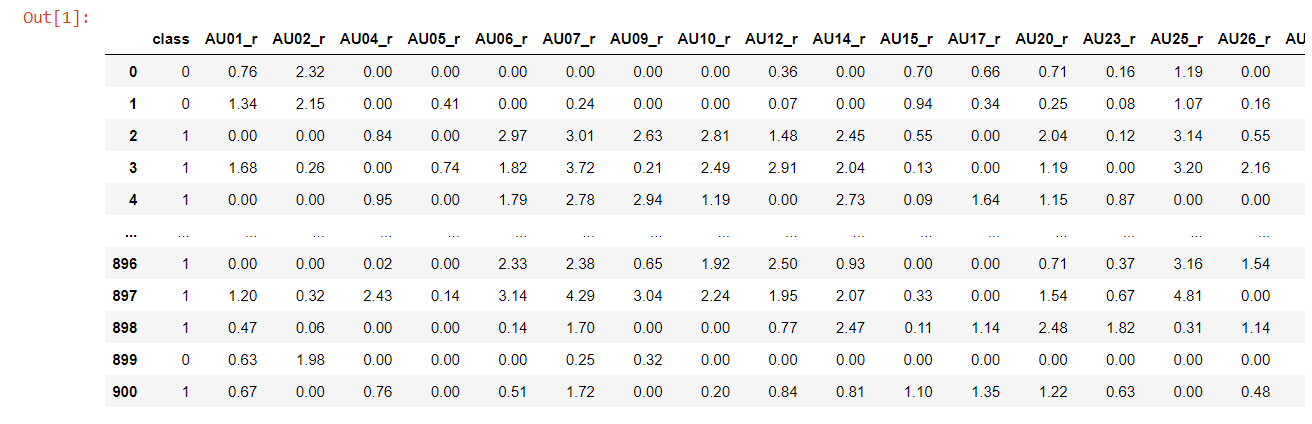Select row index 3

click(132, 168)
